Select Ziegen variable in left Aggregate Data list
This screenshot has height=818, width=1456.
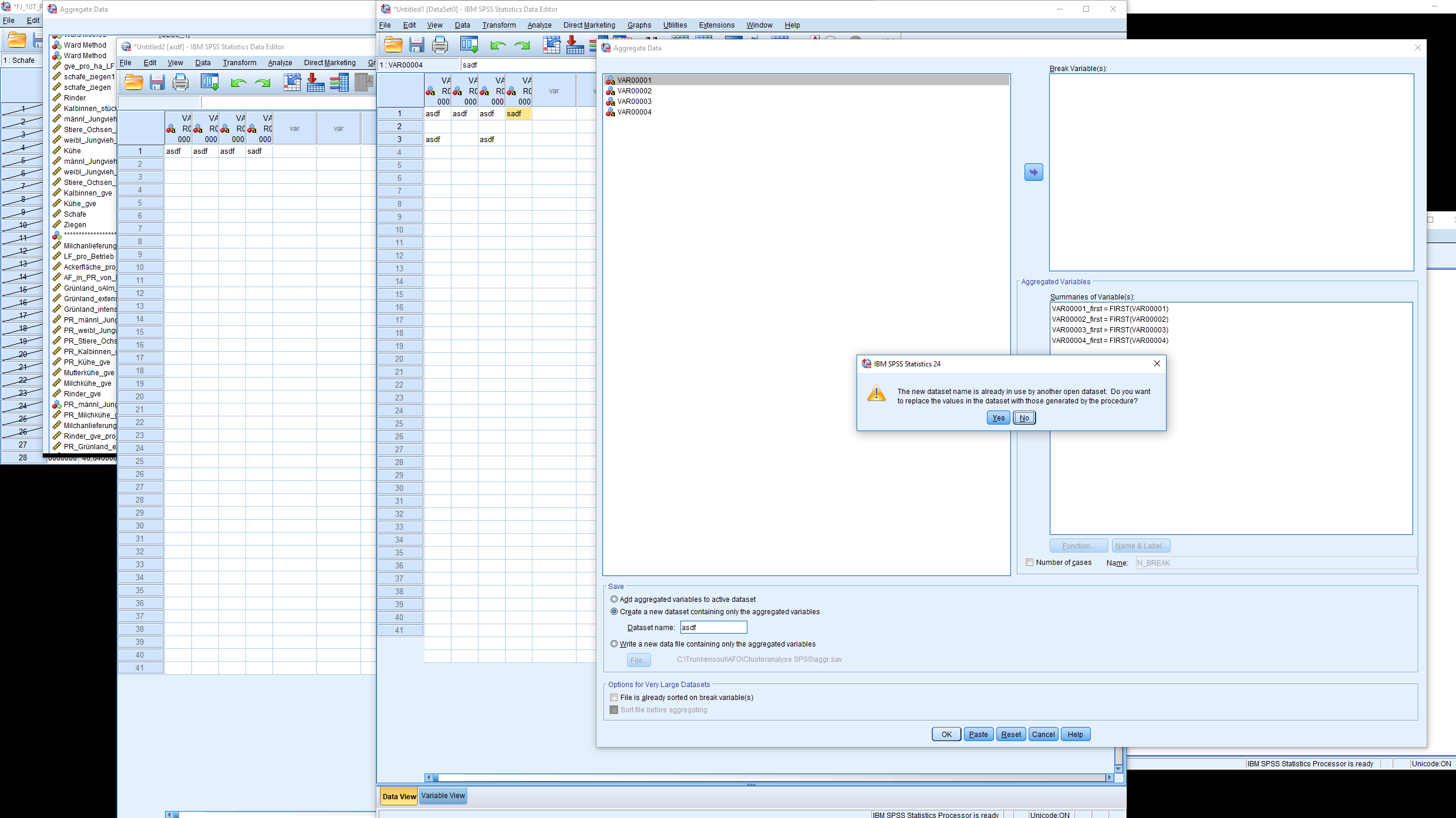click(75, 225)
